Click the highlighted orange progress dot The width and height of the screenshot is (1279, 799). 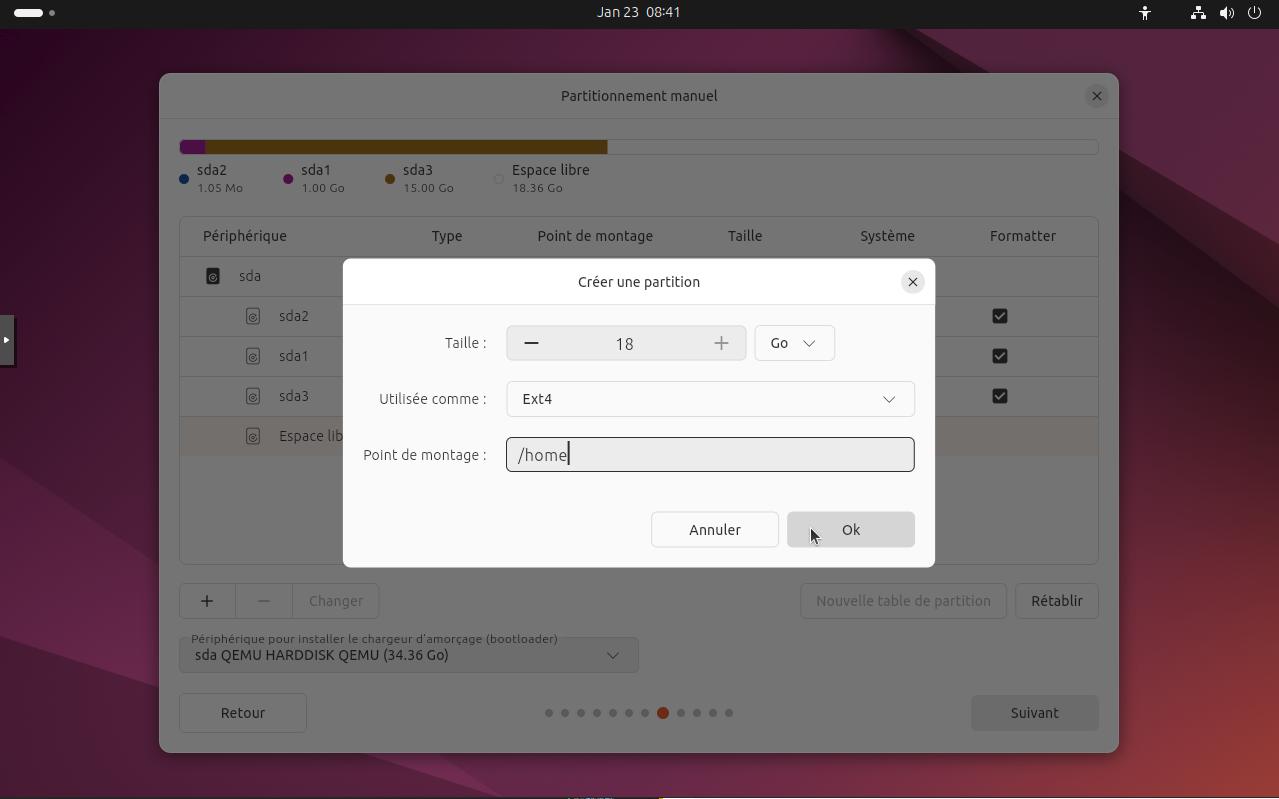tap(663, 713)
